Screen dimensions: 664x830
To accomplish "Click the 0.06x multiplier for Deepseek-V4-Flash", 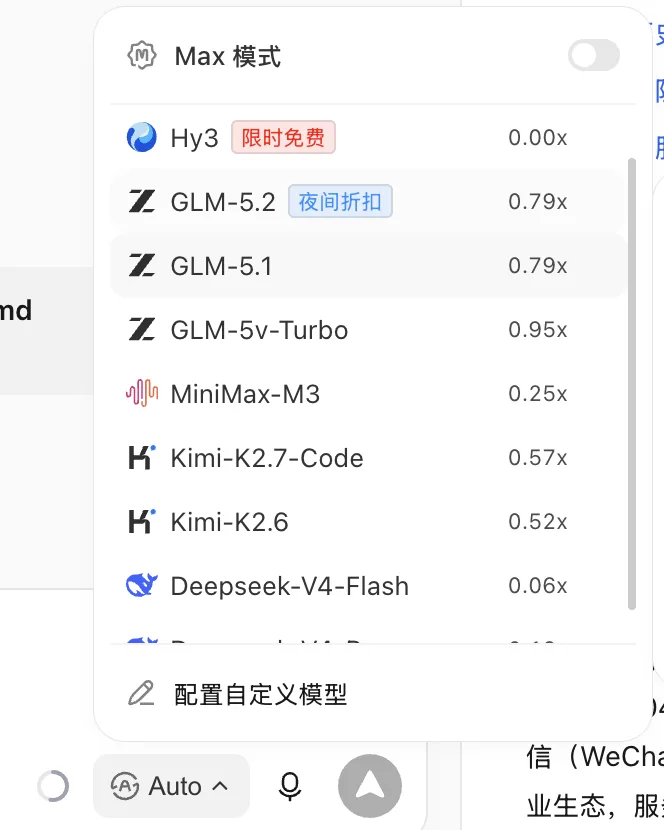I will (537, 586).
